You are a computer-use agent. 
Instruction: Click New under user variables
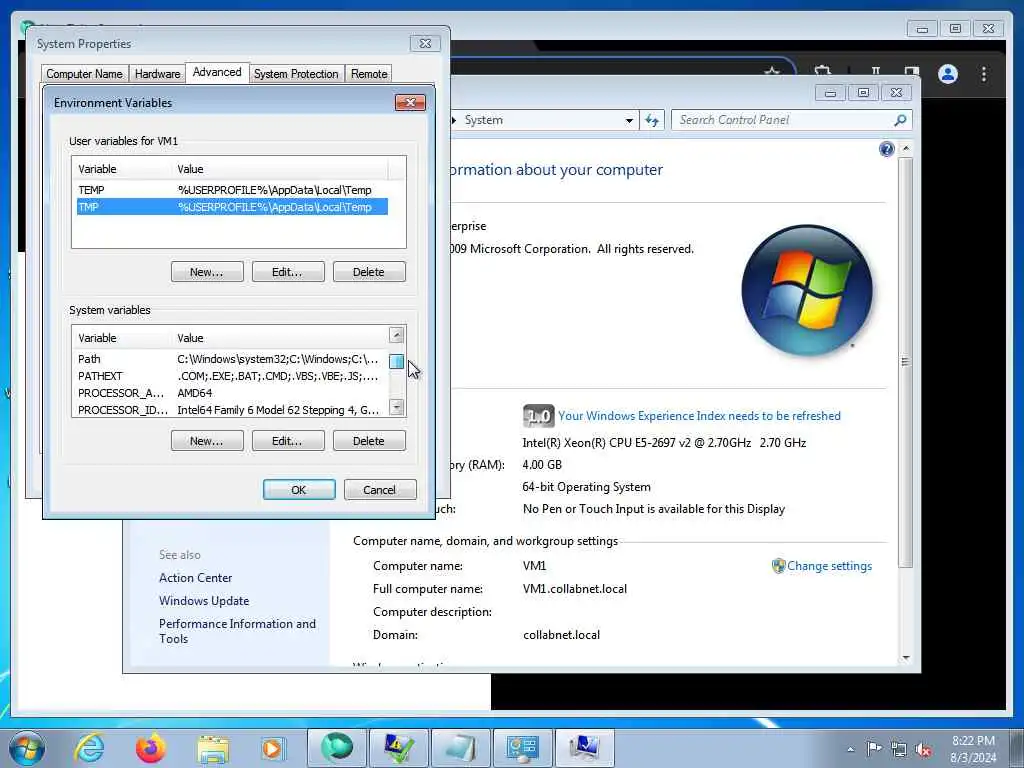click(x=207, y=272)
